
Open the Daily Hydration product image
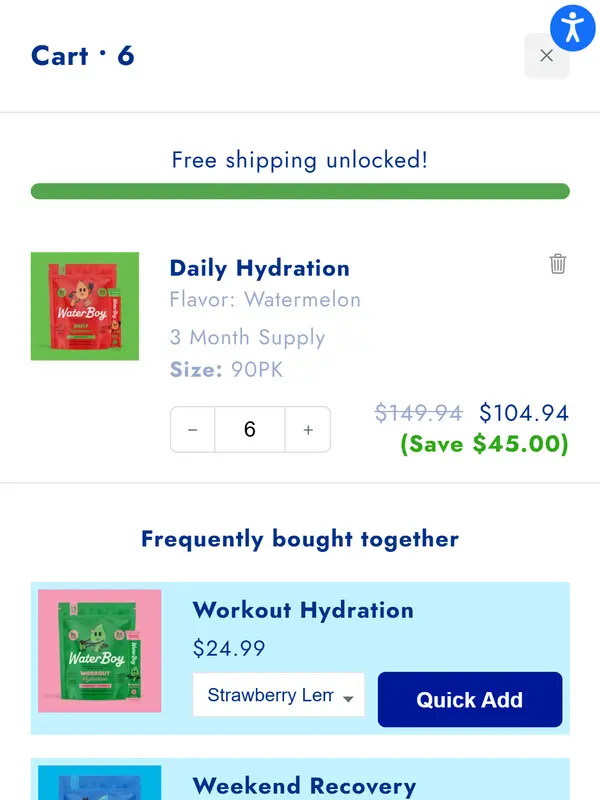click(85, 306)
